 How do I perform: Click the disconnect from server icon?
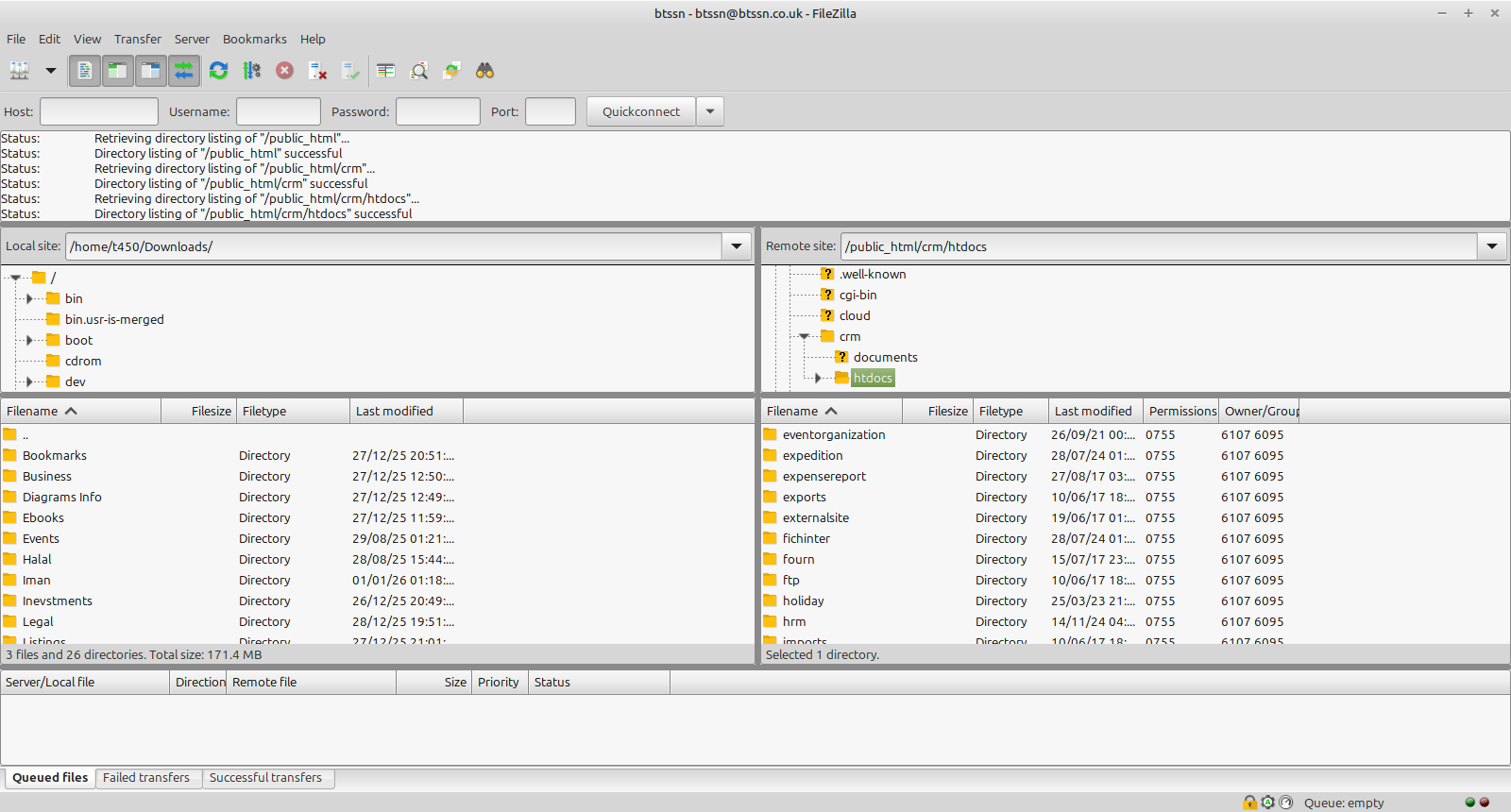pyautogui.click(x=318, y=71)
